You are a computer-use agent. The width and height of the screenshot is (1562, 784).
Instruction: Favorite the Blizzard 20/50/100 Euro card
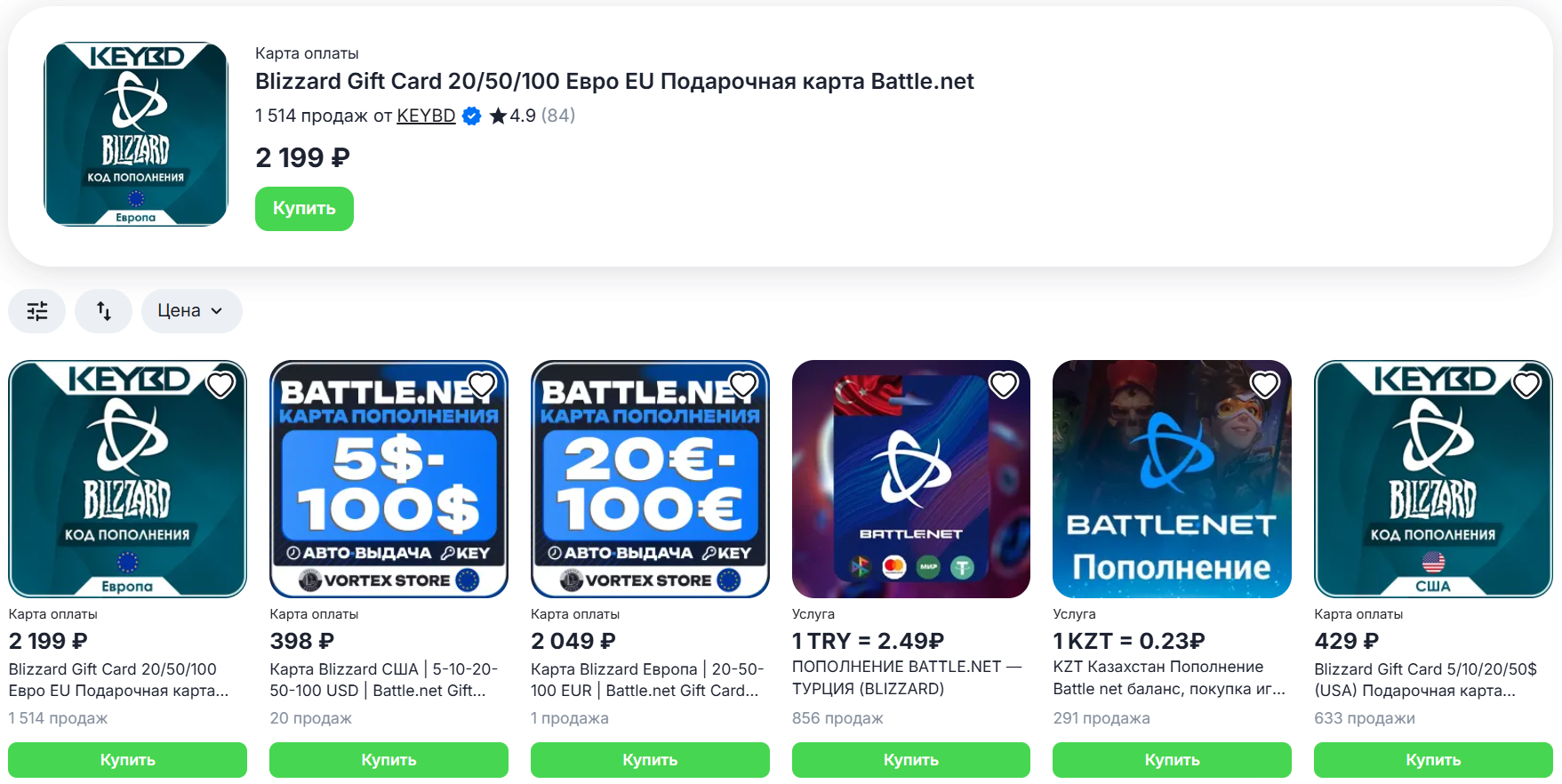[x=220, y=385]
